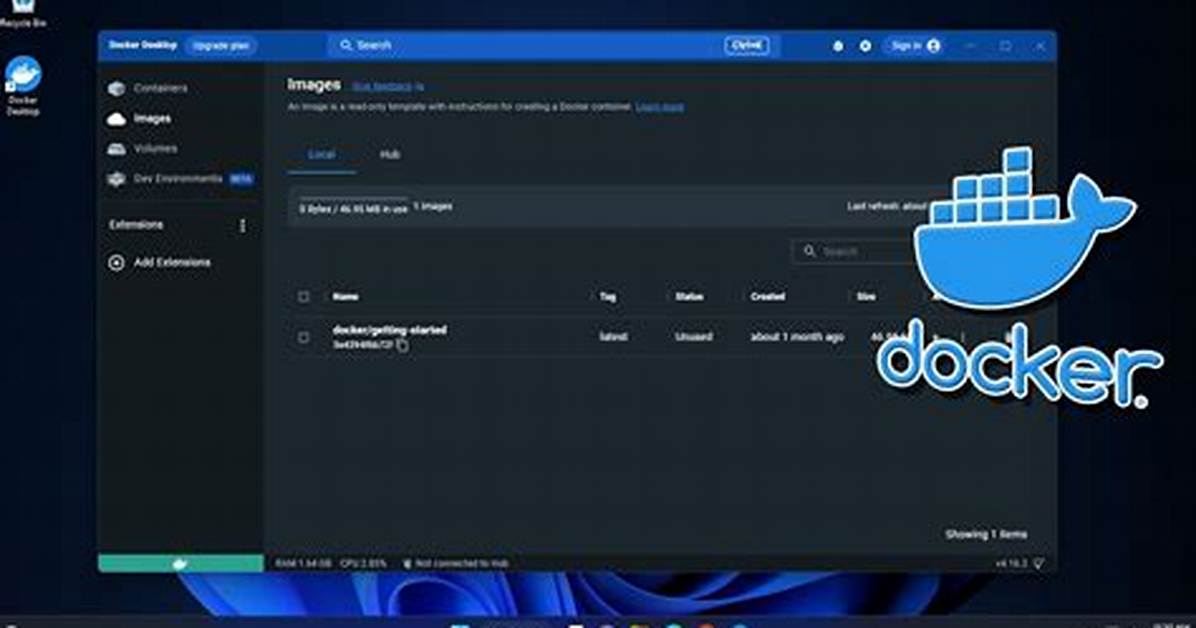
Task: Open the Extensions three-dot menu
Action: tap(243, 226)
